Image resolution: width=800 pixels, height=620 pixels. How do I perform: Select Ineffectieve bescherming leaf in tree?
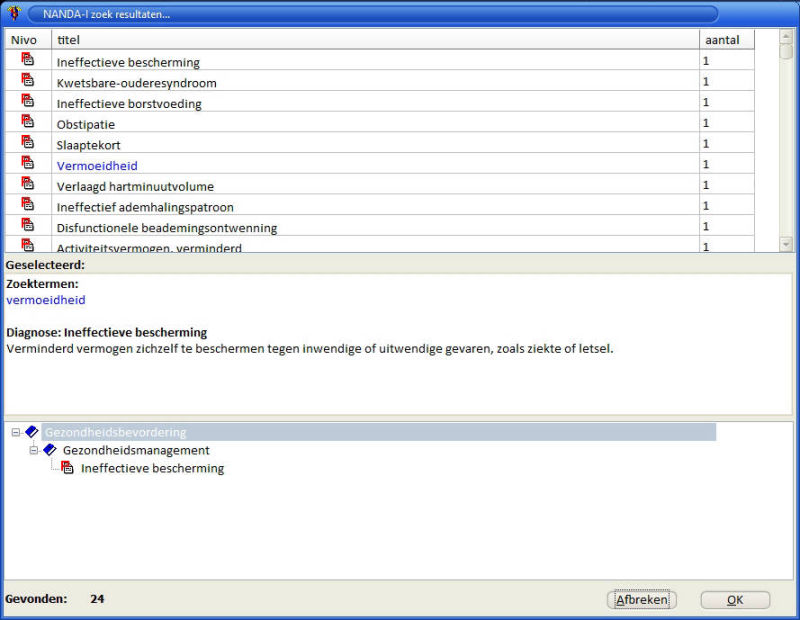(x=152, y=468)
